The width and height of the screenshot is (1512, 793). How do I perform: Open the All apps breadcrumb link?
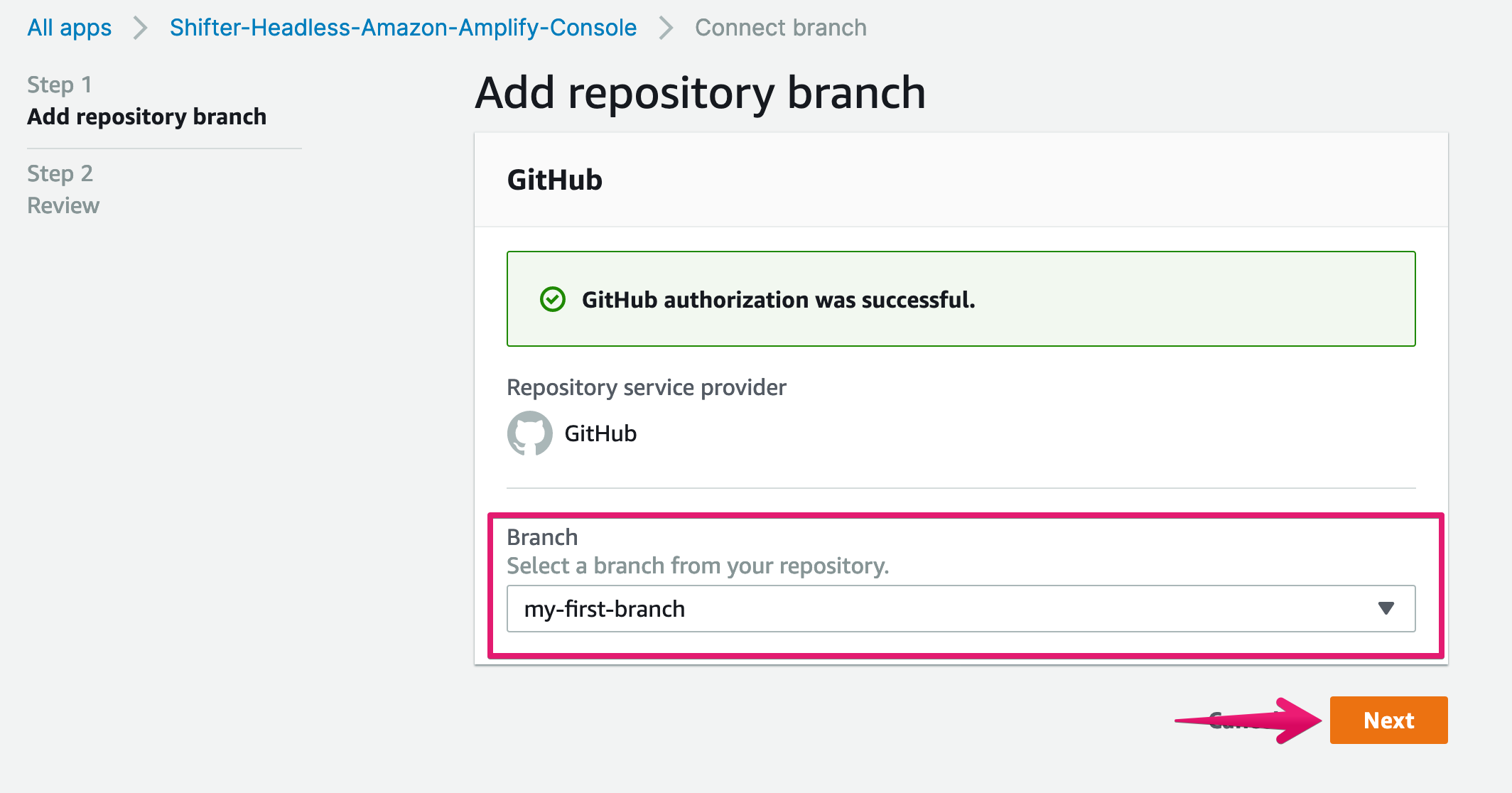coord(69,28)
